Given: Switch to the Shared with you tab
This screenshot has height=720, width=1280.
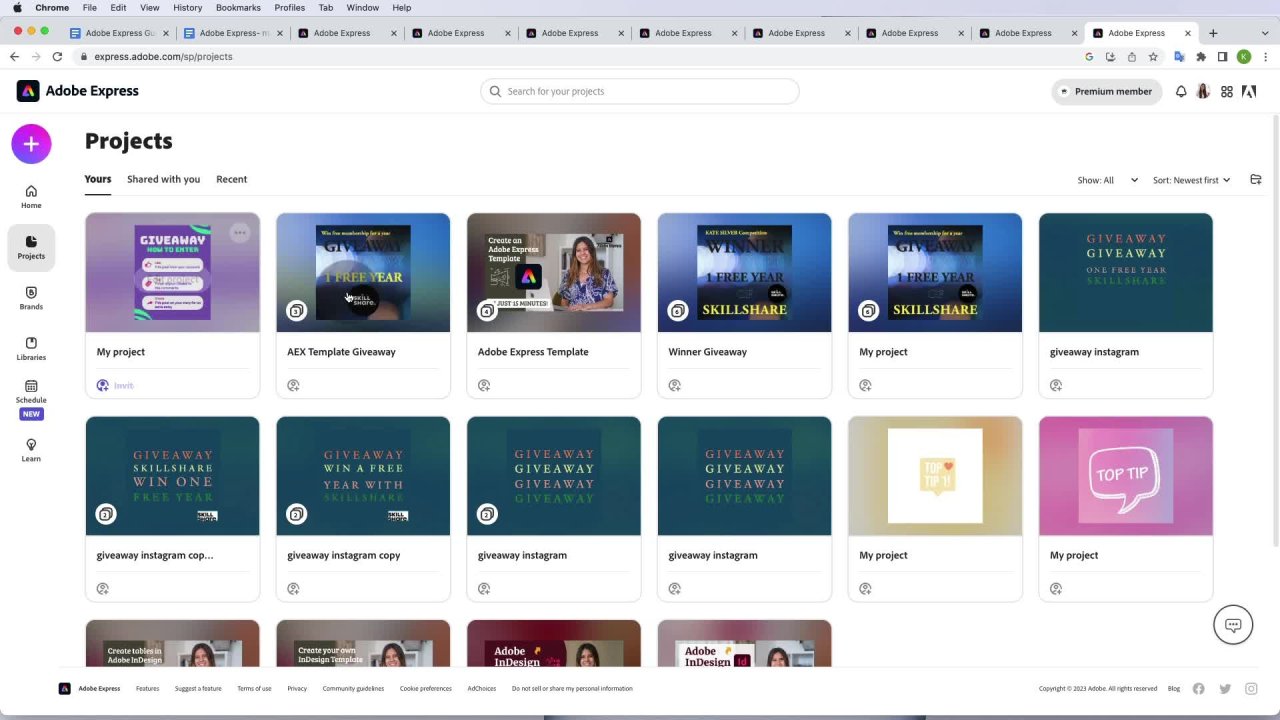Looking at the screenshot, I should (163, 179).
